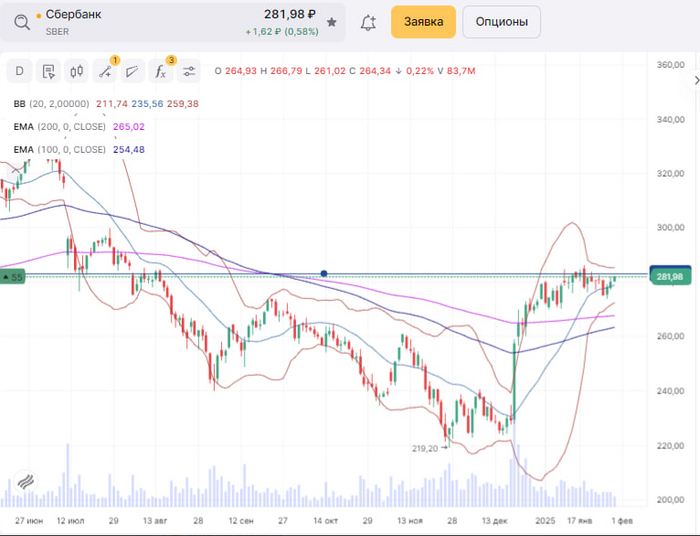700x536 pixels.
Task: Open D timeframe selector
Action: click(x=19, y=71)
